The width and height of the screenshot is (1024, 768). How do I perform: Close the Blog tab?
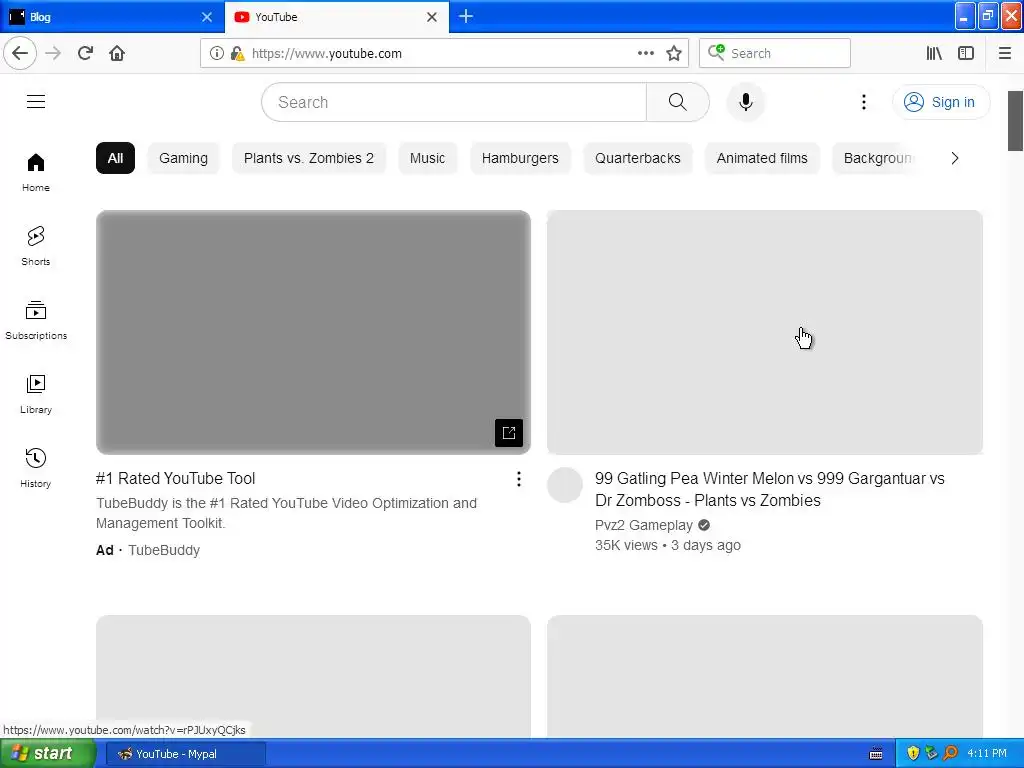coord(207,17)
